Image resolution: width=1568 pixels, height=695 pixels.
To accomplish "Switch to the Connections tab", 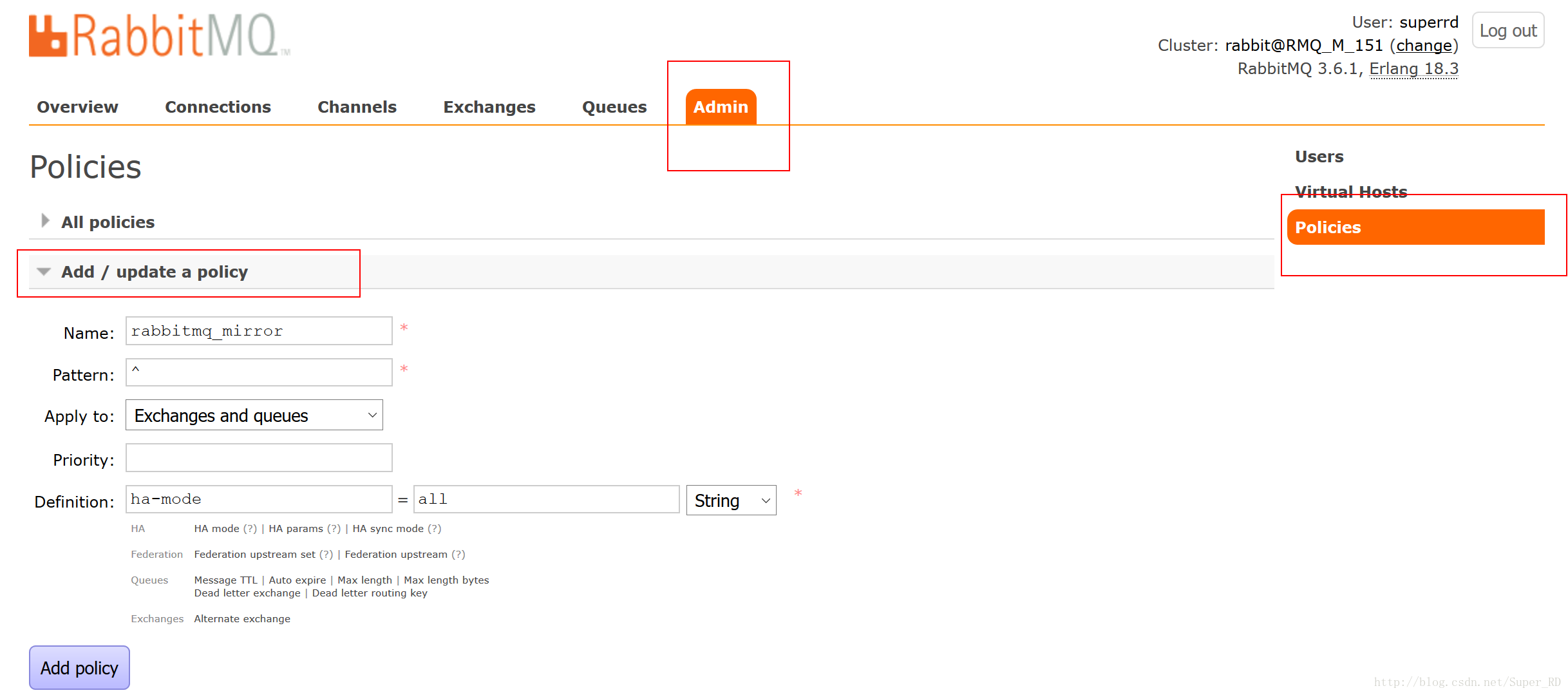I will (218, 107).
